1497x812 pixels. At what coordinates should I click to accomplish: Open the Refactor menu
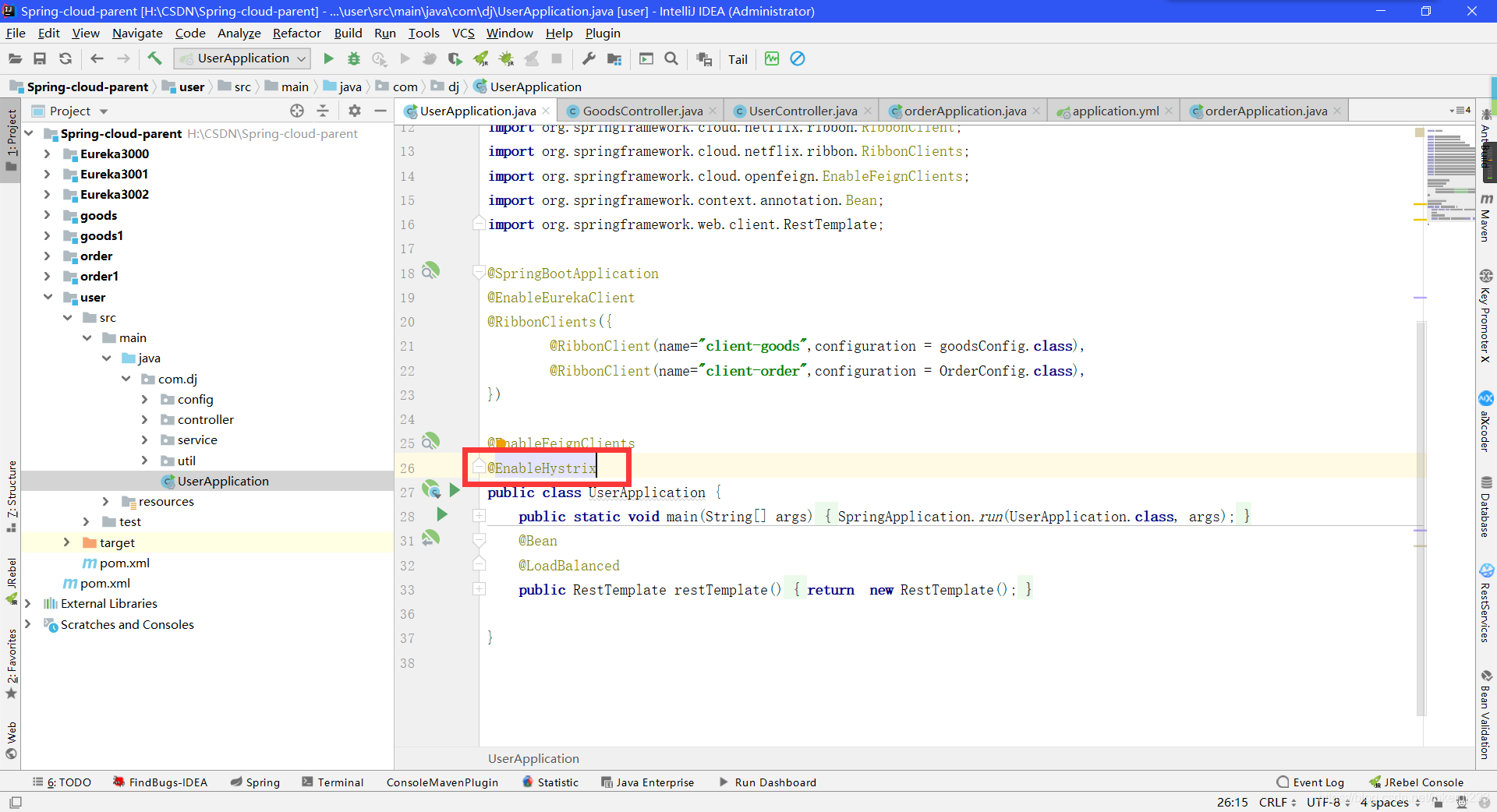(296, 33)
